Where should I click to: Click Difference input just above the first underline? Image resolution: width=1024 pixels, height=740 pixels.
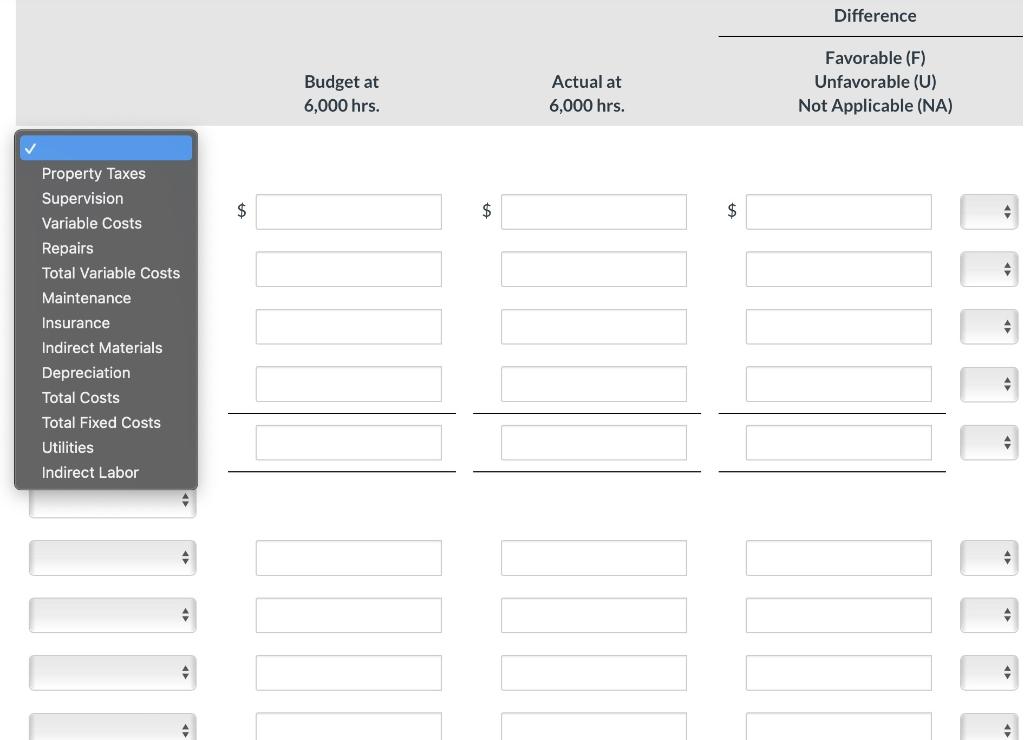tap(839, 384)
